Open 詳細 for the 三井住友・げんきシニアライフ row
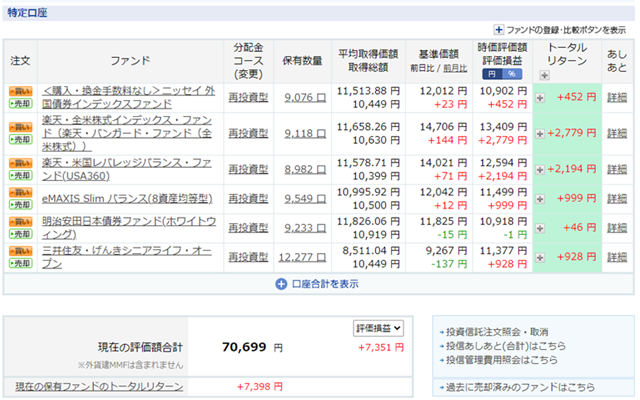The height and width of the screenshot is (400, 640). coord(617,257)
